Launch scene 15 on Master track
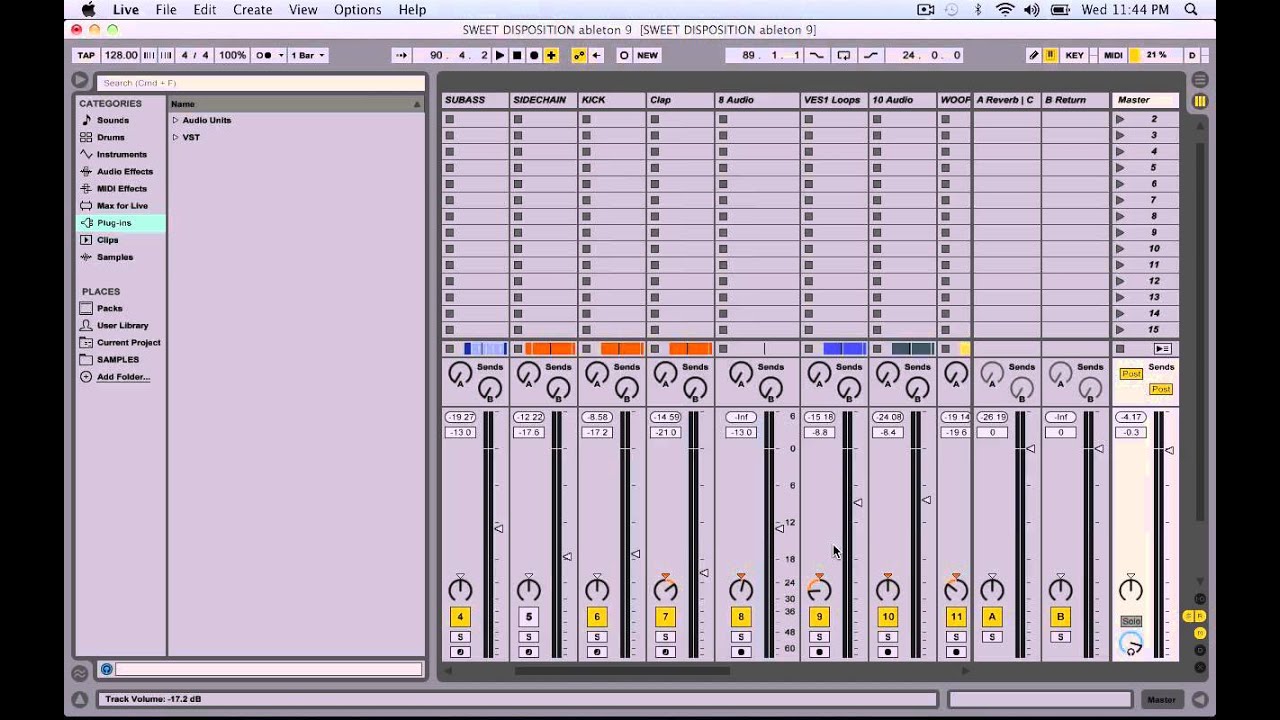The height and width of the screenshot is (720, 1280). pos(1120,330)
